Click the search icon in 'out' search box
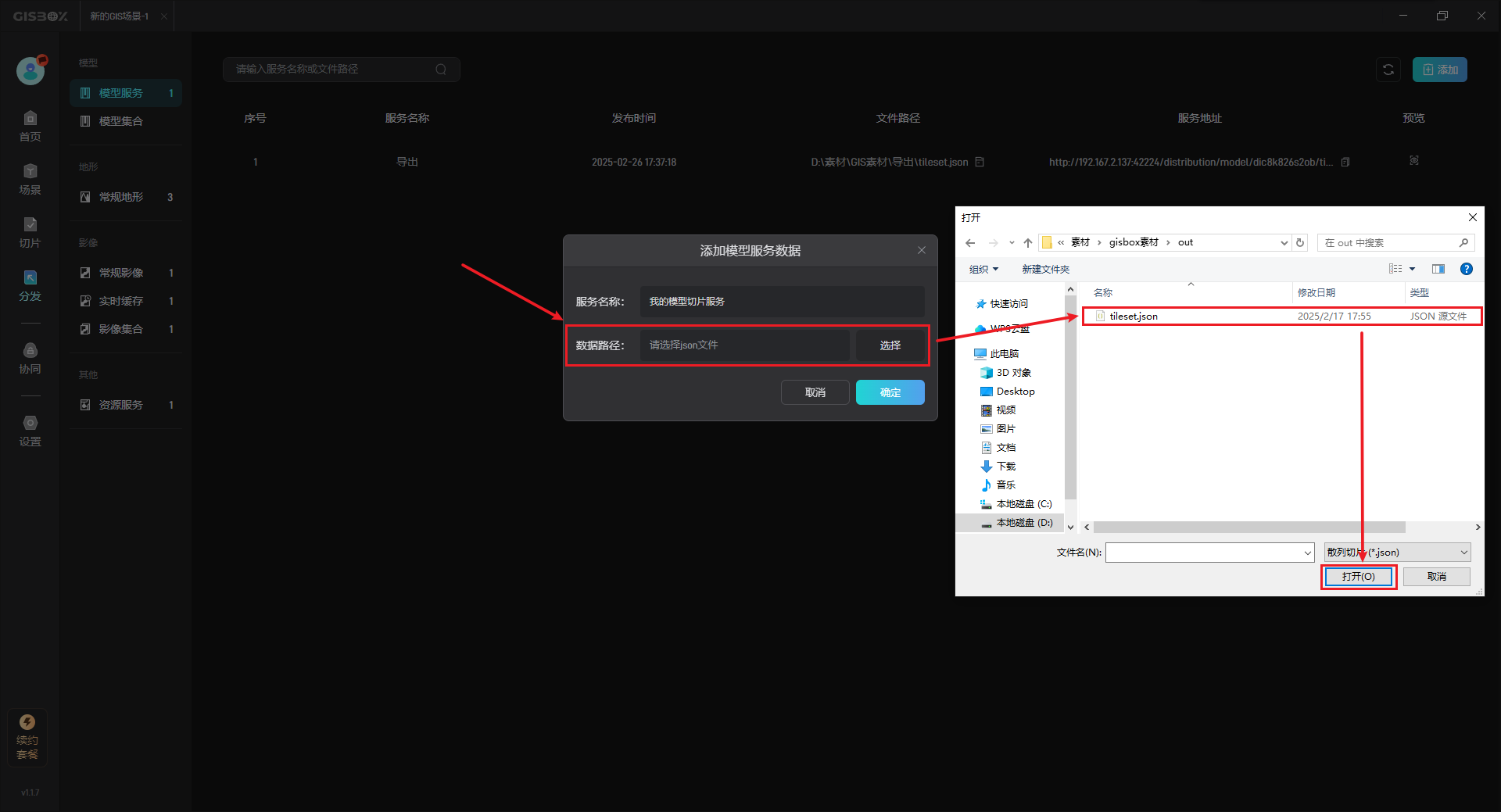This screenshot has width=1501, height=812. coord(1463,242)
